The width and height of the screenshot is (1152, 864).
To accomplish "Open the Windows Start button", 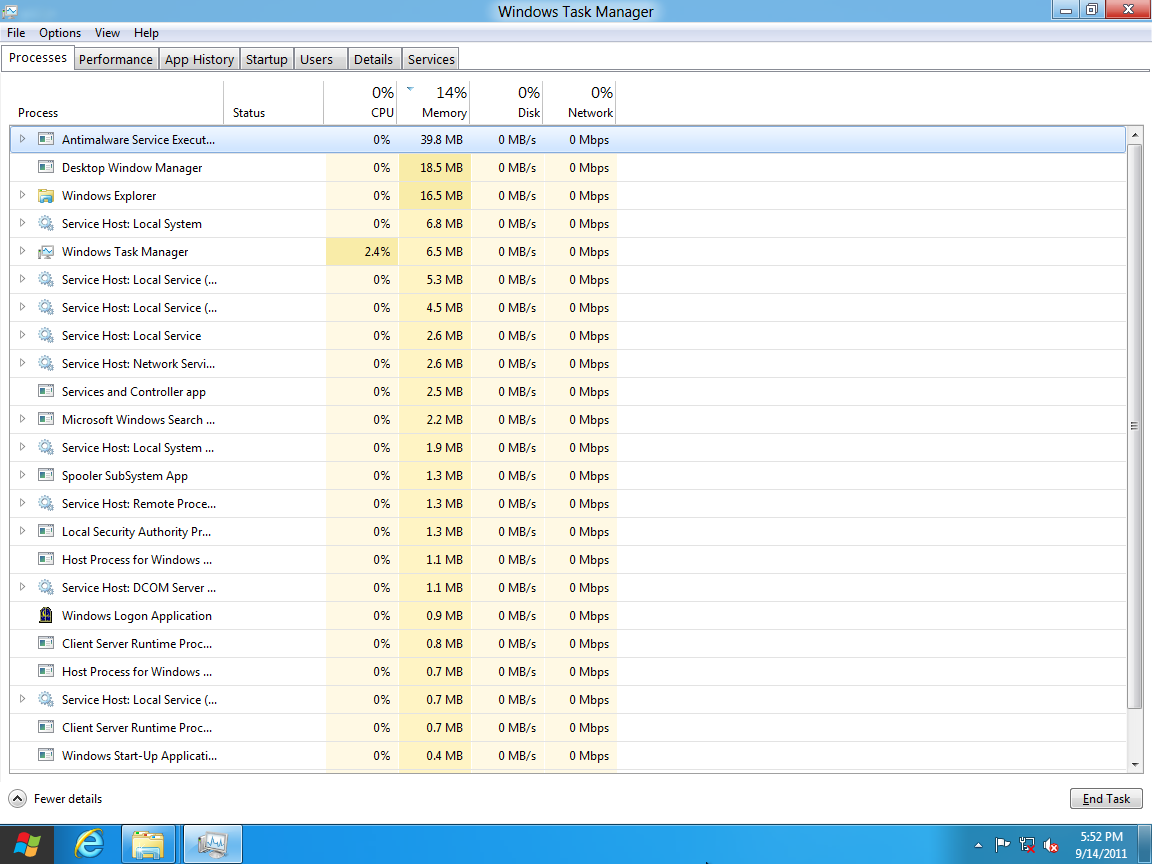I will pyautogui.click(x=27, y=844).
